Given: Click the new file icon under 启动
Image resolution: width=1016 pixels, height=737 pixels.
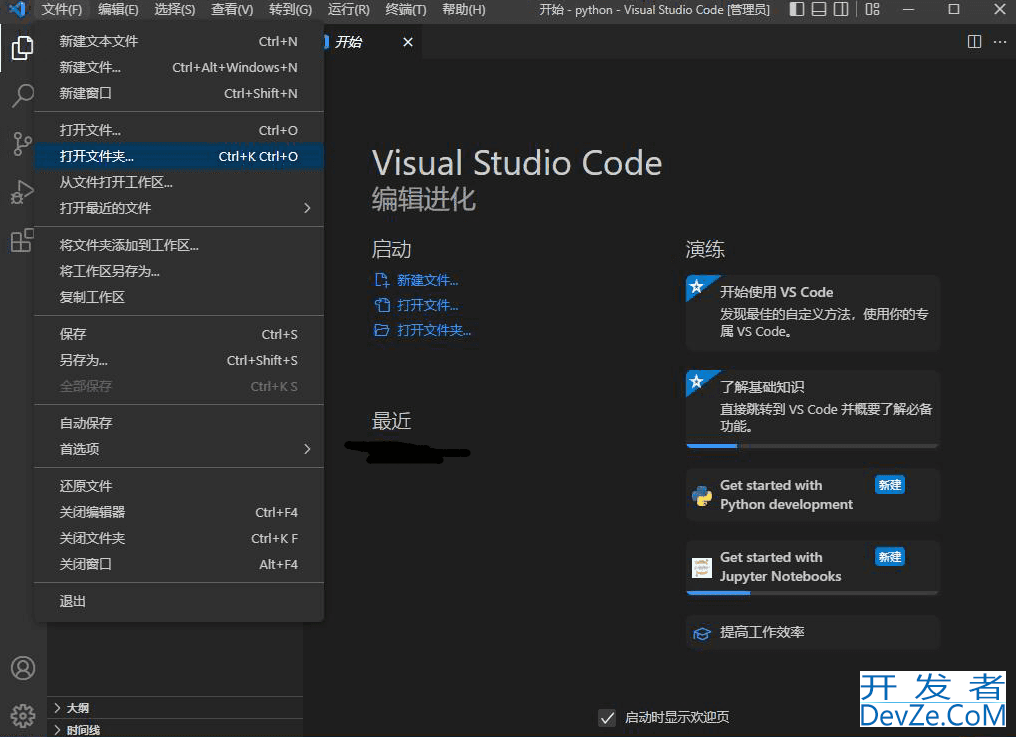Looking at the screenshot, I should [382, 280].
